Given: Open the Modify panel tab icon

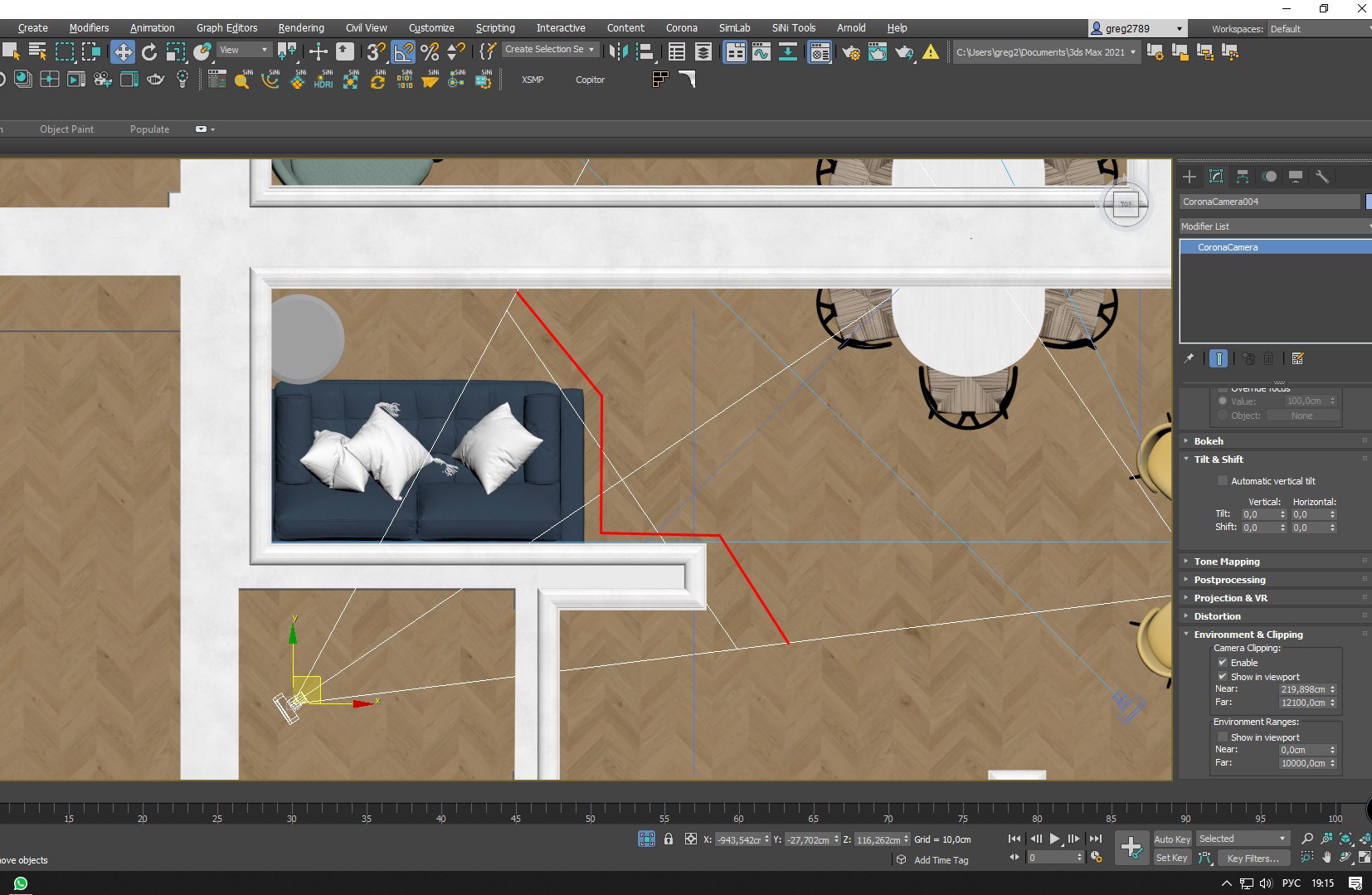Looking at the screenshot, I should (1216, 176).
